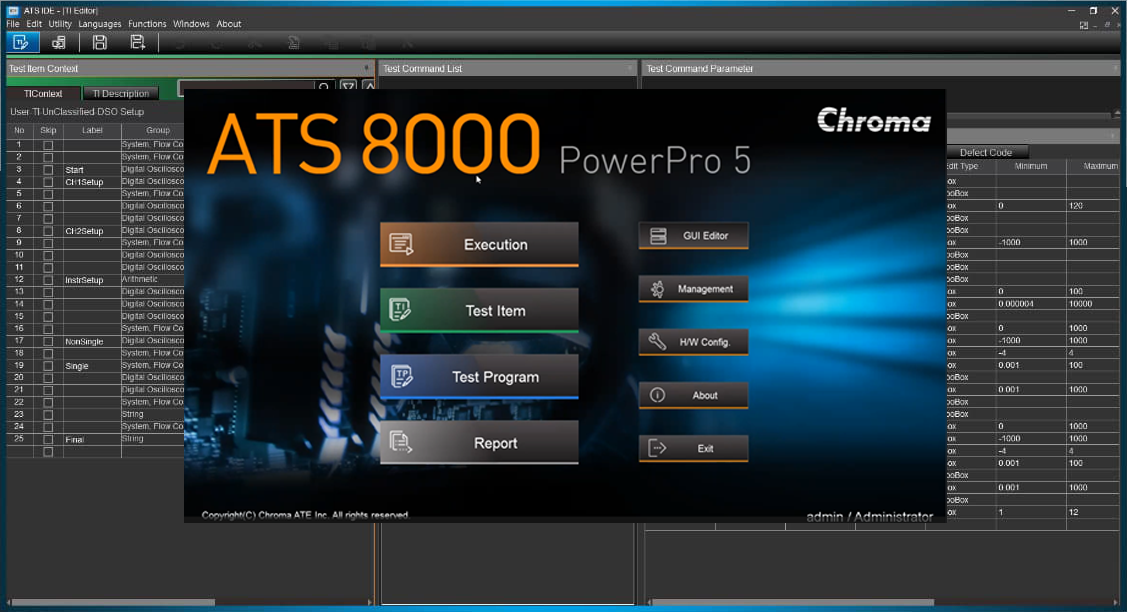
Task: Click the Save As icon with plus
Action: (x=137, y=42)
